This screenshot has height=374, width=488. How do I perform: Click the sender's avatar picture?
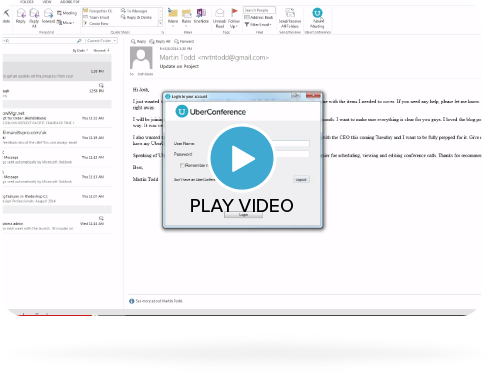(141, 58)
